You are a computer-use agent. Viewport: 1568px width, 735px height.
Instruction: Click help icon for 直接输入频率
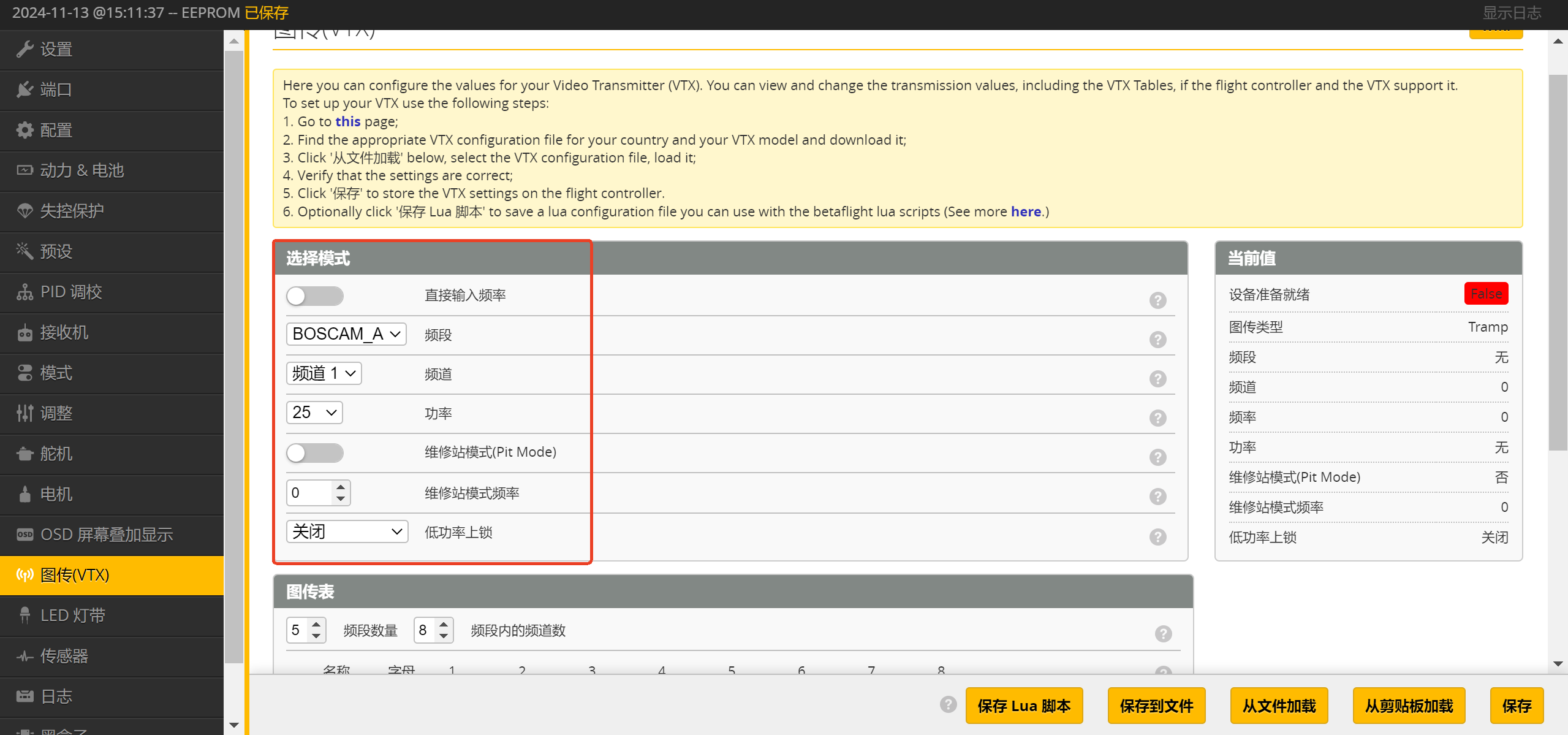[x=1157, y=300]
